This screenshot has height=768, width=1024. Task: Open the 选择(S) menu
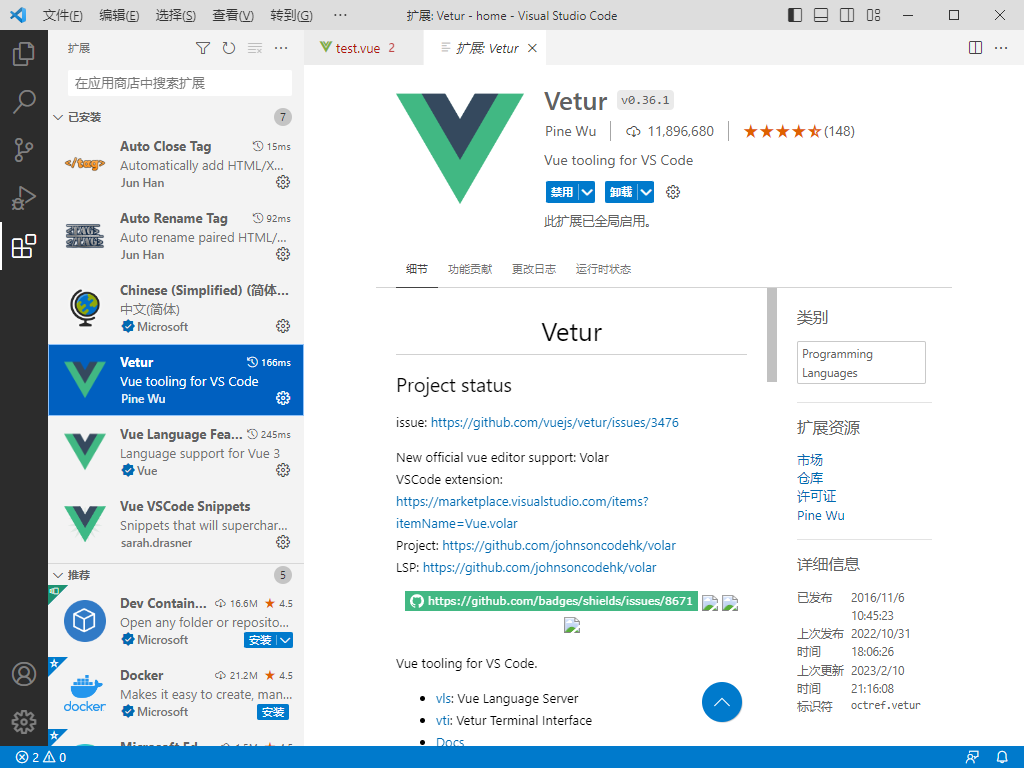coord(176,15)
